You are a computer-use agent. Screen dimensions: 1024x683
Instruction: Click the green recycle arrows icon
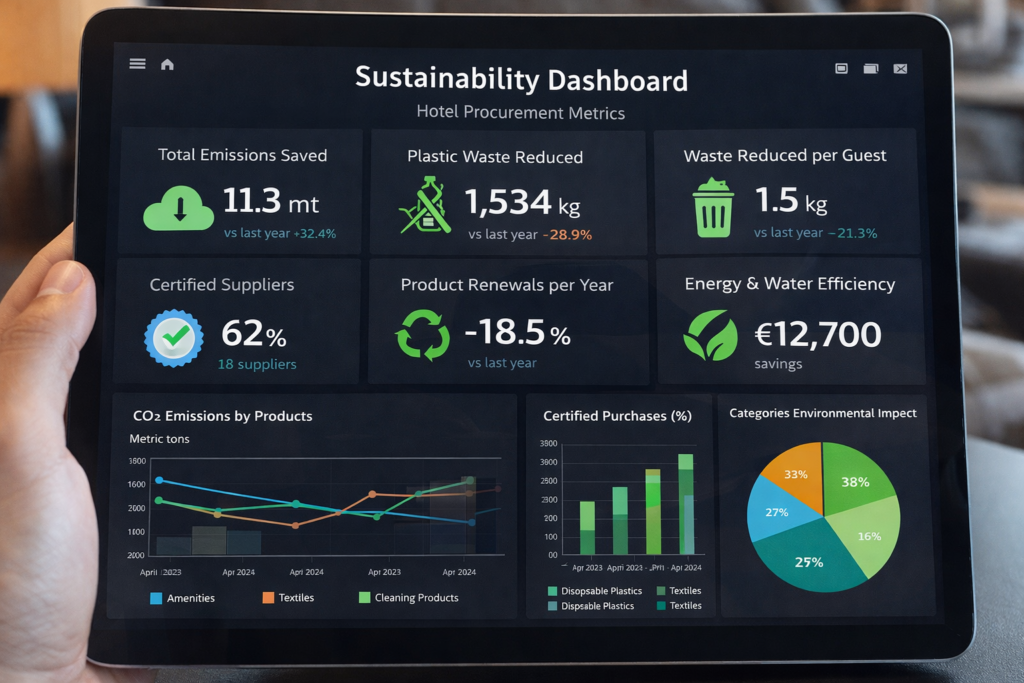point(424,333)
